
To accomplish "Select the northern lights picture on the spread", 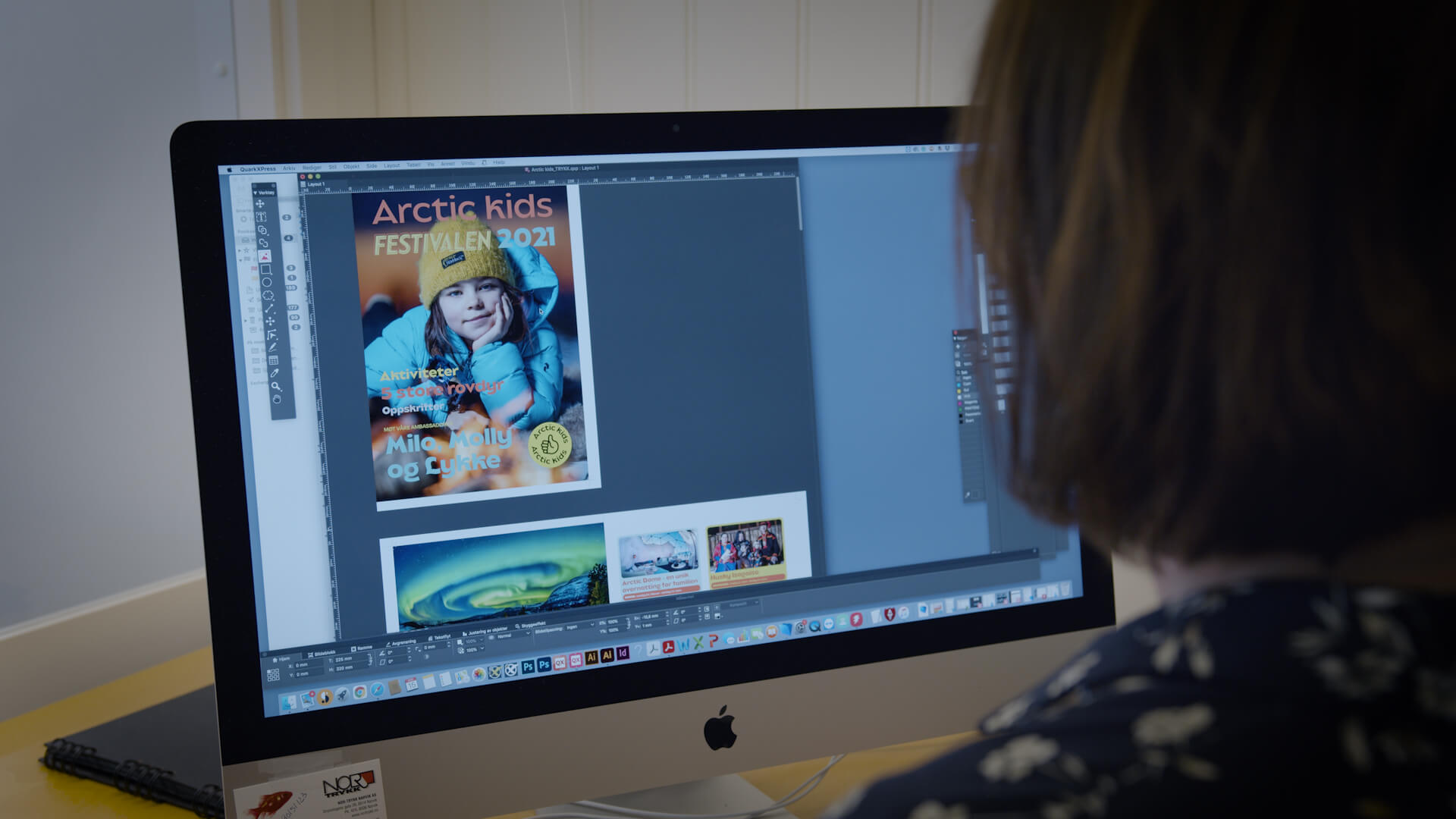I will 500,579.
